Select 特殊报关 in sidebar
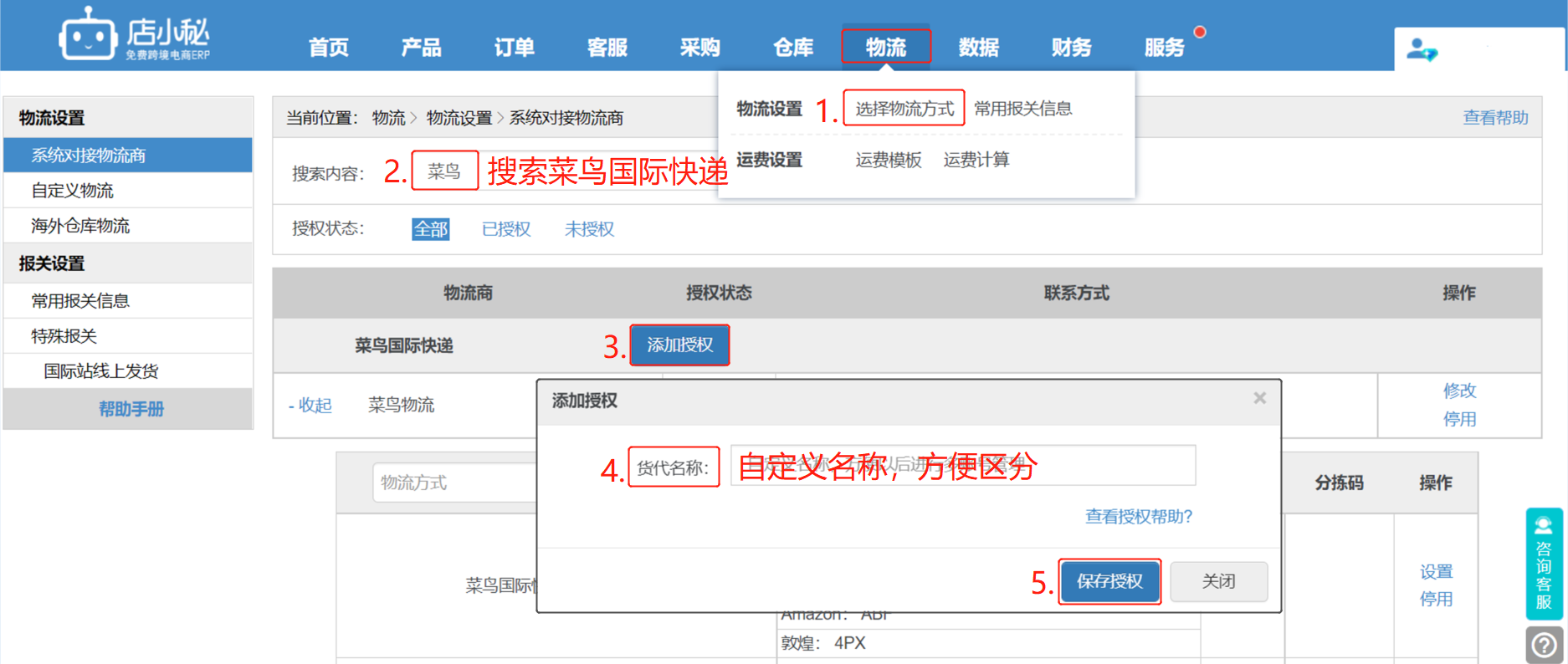Screen dimensions: 1568x664 pos(128,336)
